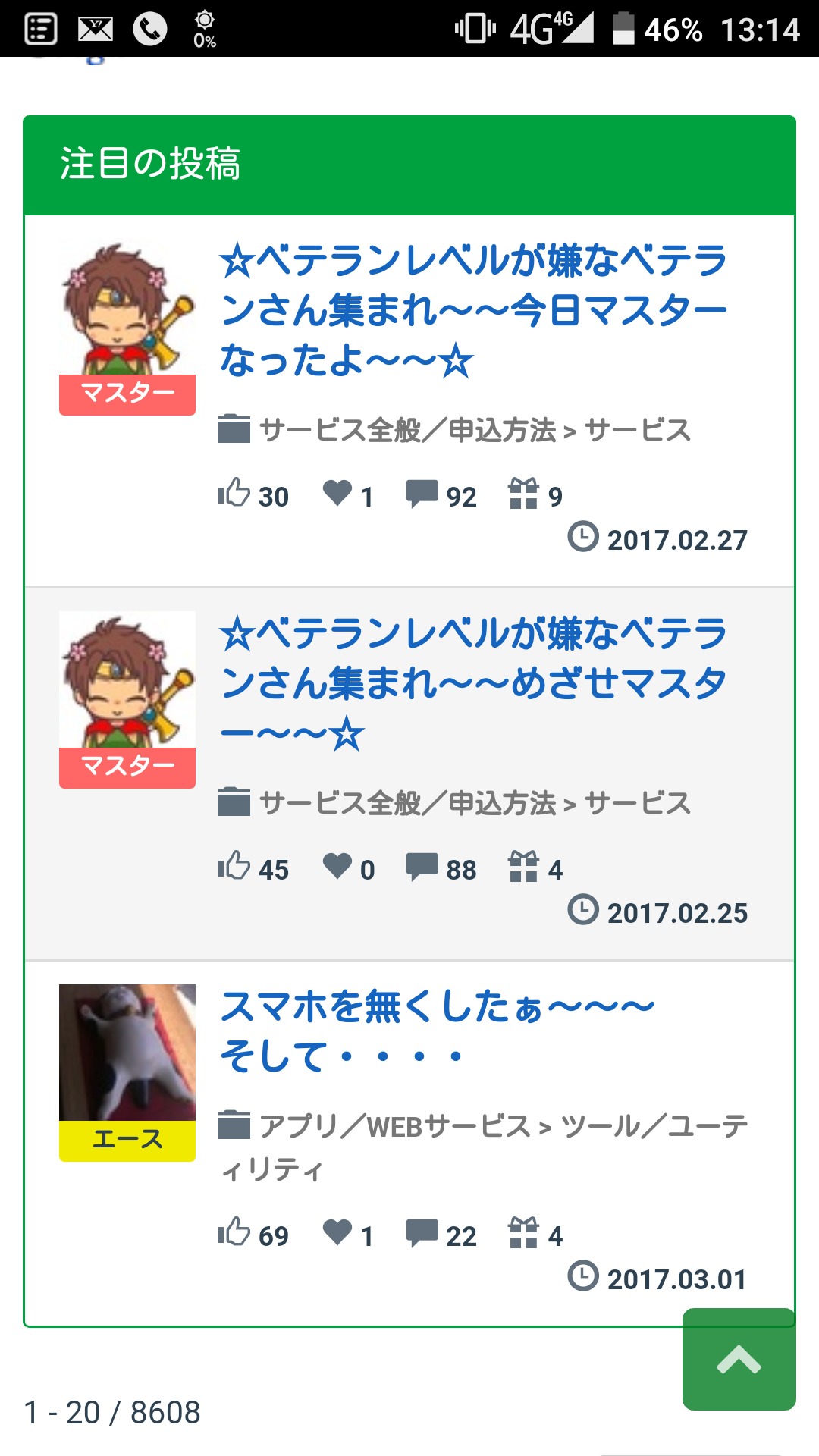Open post titled めざせマスター
The image size is (819, 1456).
[x=473, y=683]
